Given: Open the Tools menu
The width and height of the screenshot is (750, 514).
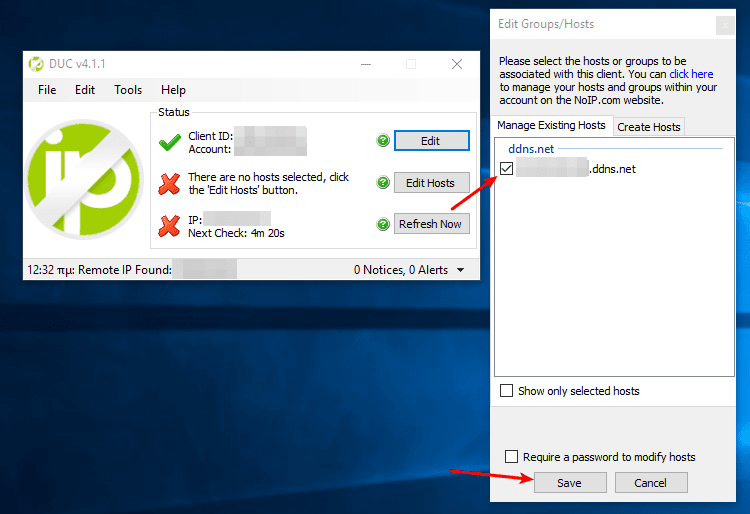Looking at the screenshot, I should pyautogui.click(x=128, y=90).
